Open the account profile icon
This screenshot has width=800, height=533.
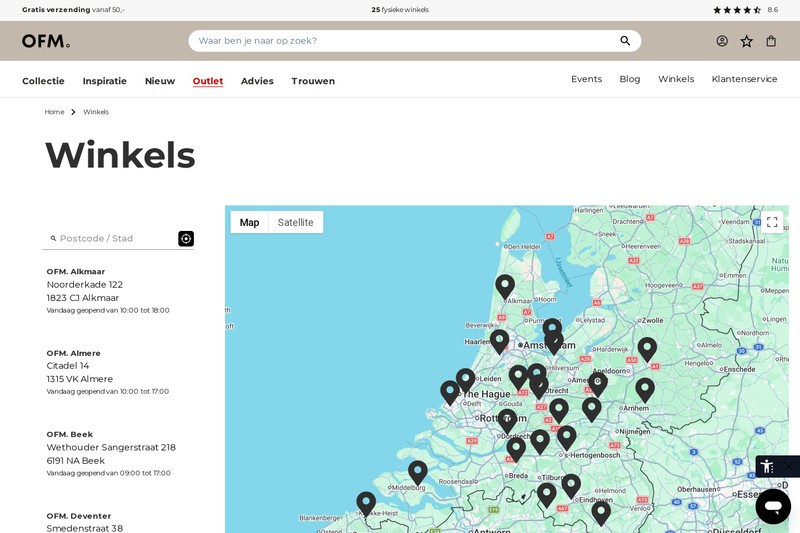pos(722,41)
